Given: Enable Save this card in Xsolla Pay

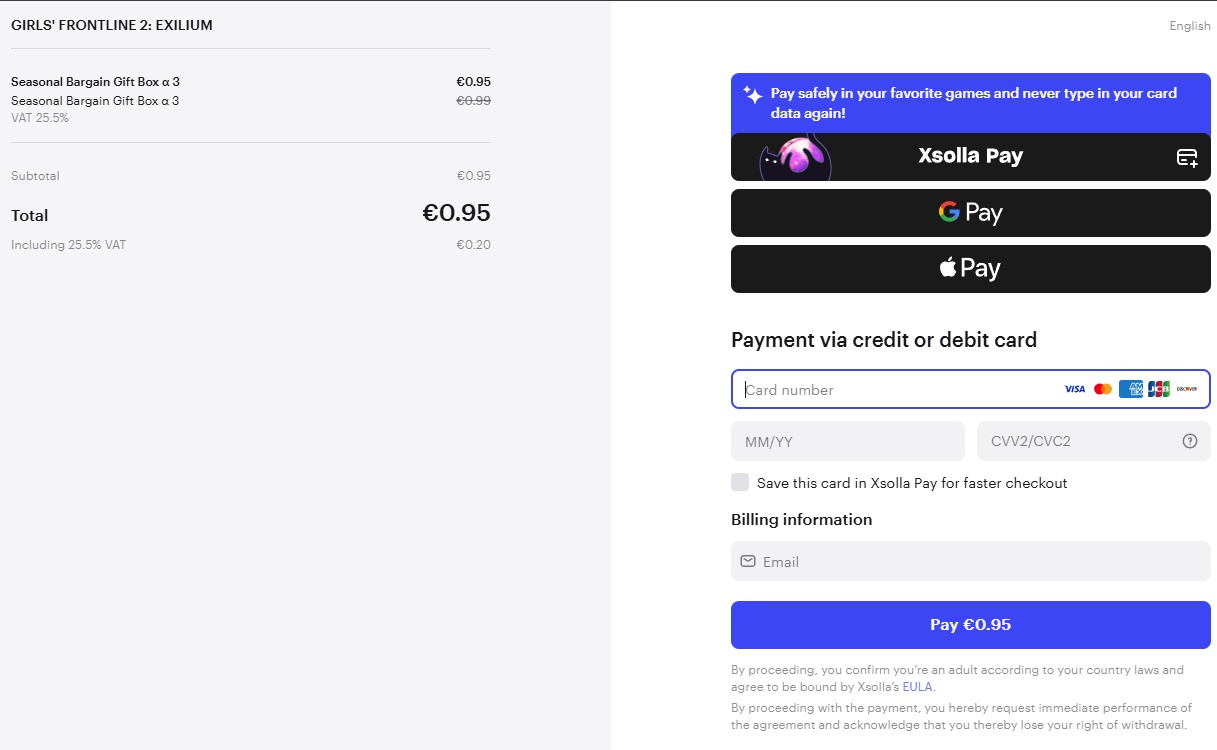Looking at the screenshot, I should click(740, 482).
